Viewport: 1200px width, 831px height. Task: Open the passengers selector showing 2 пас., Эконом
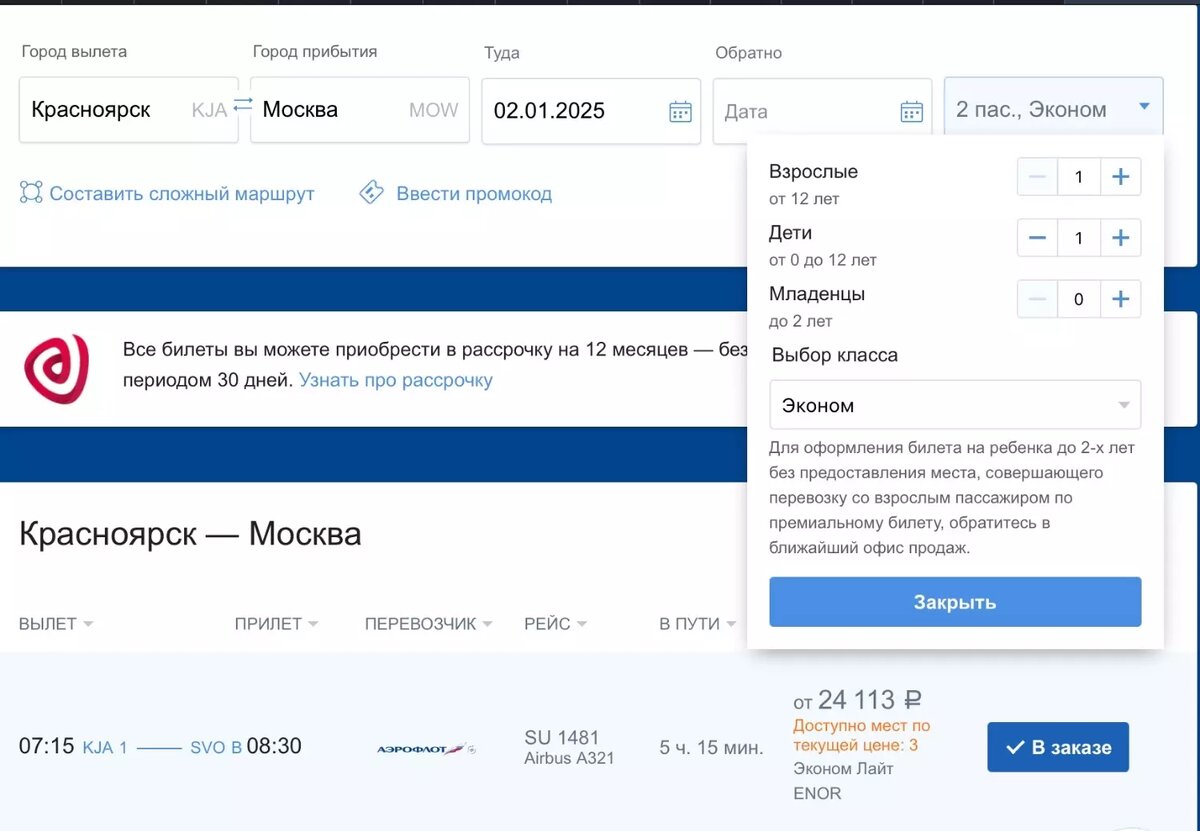point(1052,107)
